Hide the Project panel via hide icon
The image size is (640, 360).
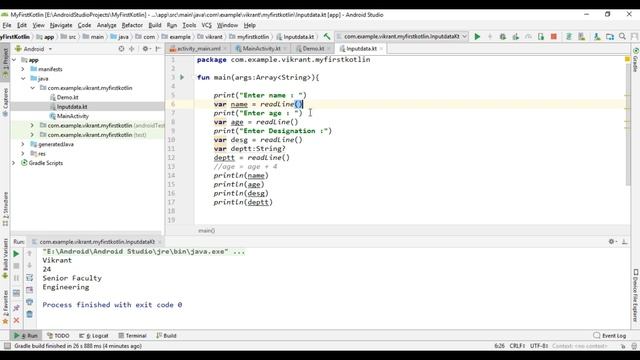[158, 49]
